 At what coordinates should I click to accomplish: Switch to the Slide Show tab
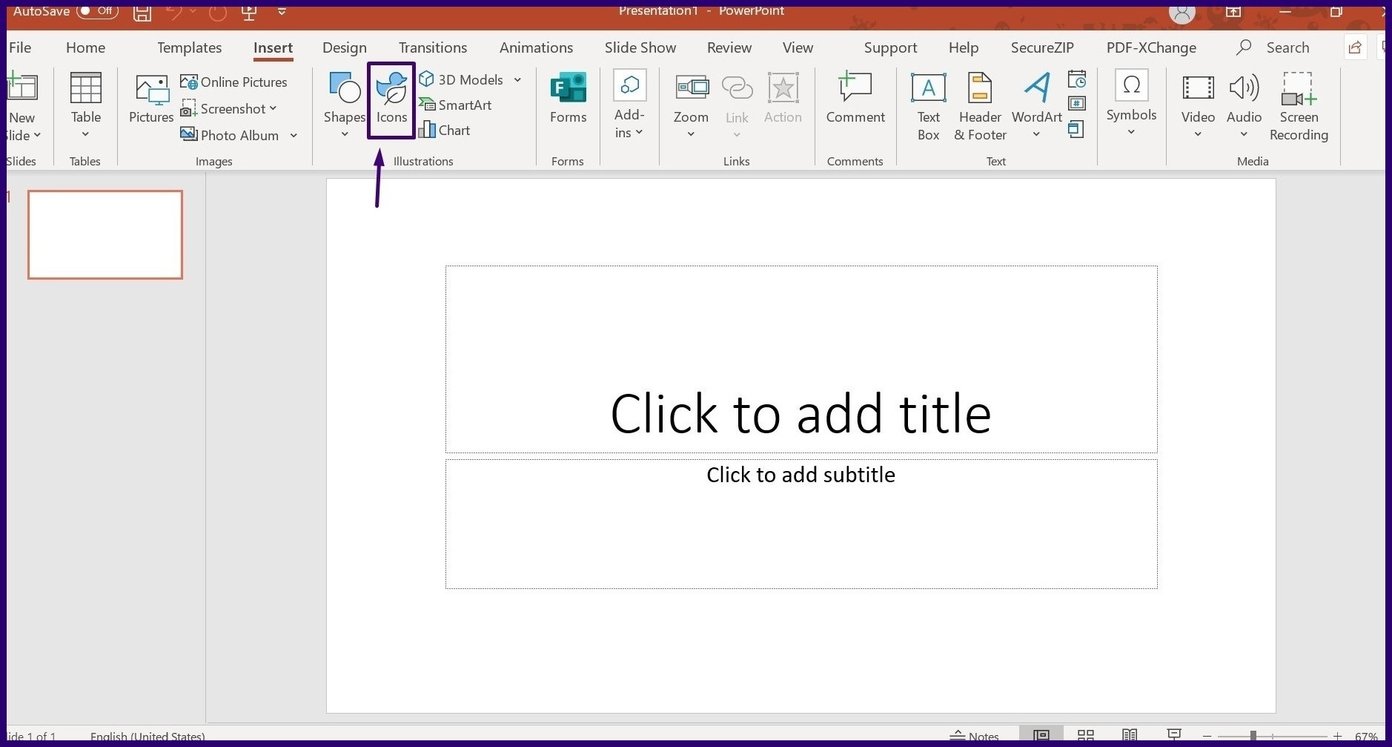[x=640, y=47]
